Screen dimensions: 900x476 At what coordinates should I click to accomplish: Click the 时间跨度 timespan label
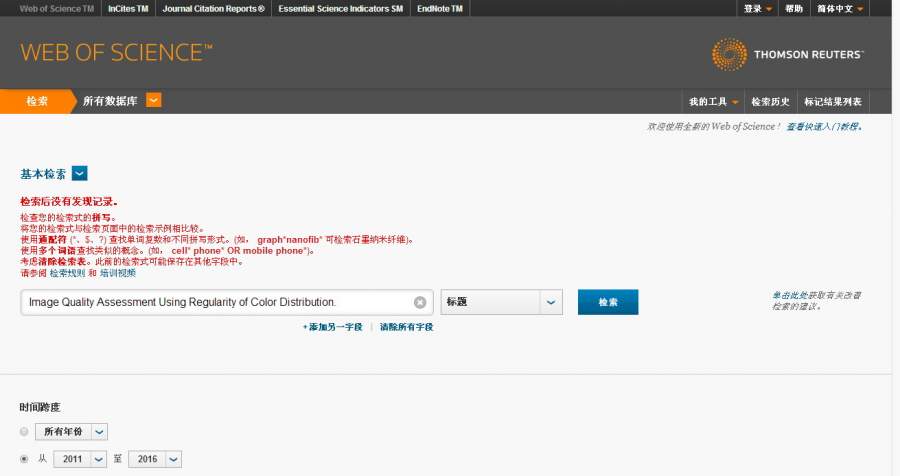[40, 407]
